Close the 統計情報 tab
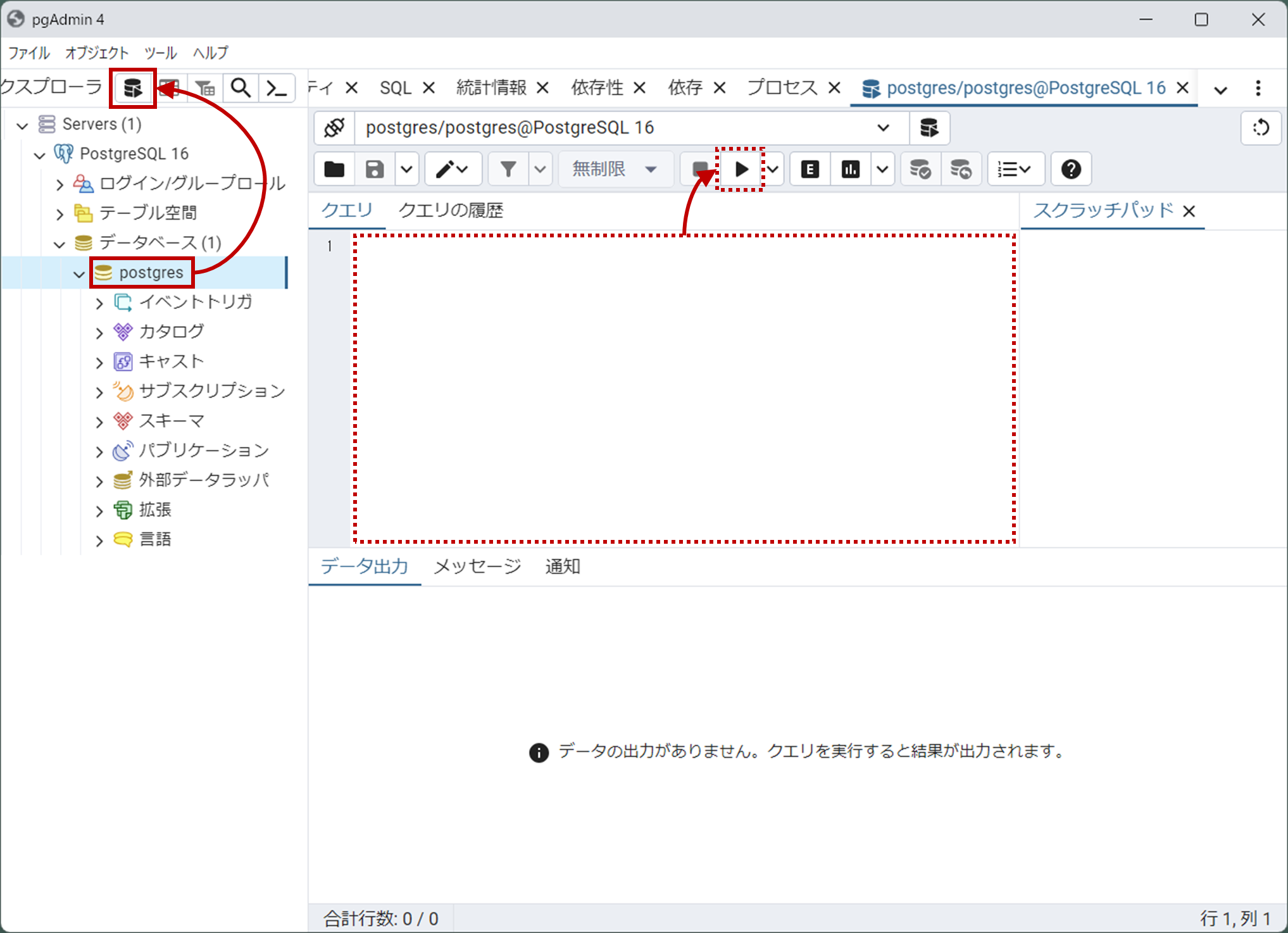1288x933 pixels. (x=542, y=88)
